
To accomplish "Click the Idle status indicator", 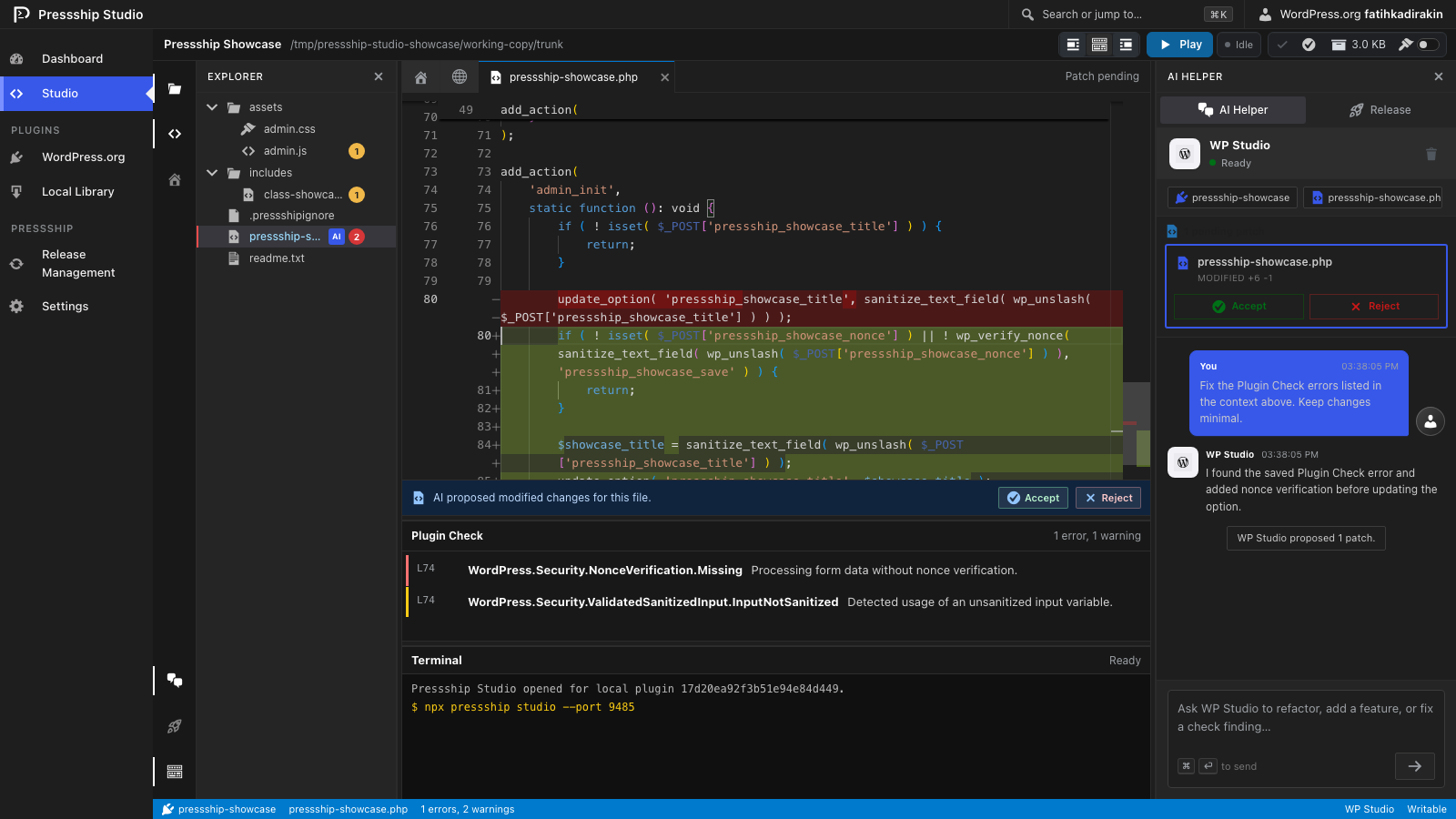I will (x=1239, y=45).
